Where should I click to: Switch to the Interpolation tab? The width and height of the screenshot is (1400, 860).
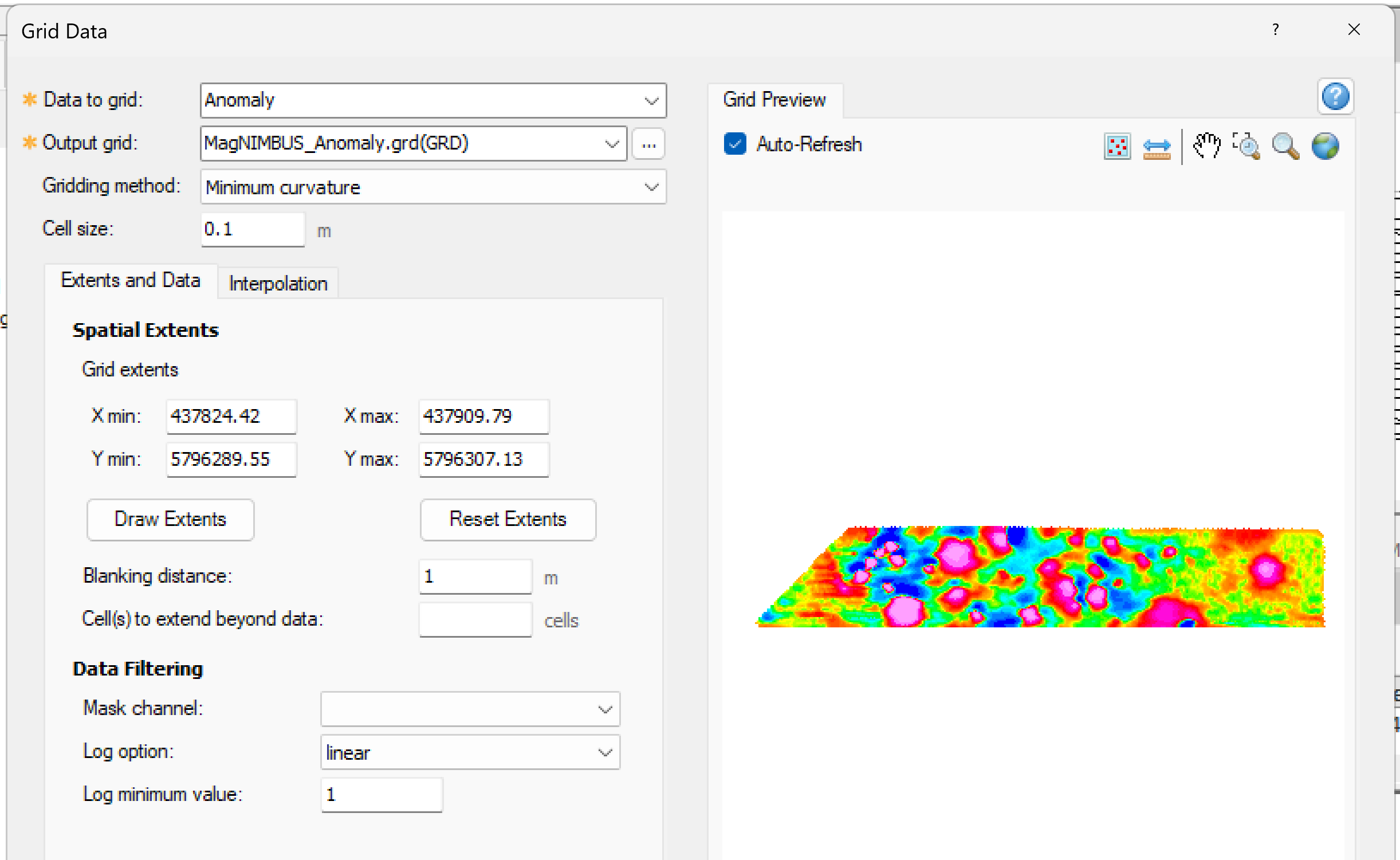point(277,282)
